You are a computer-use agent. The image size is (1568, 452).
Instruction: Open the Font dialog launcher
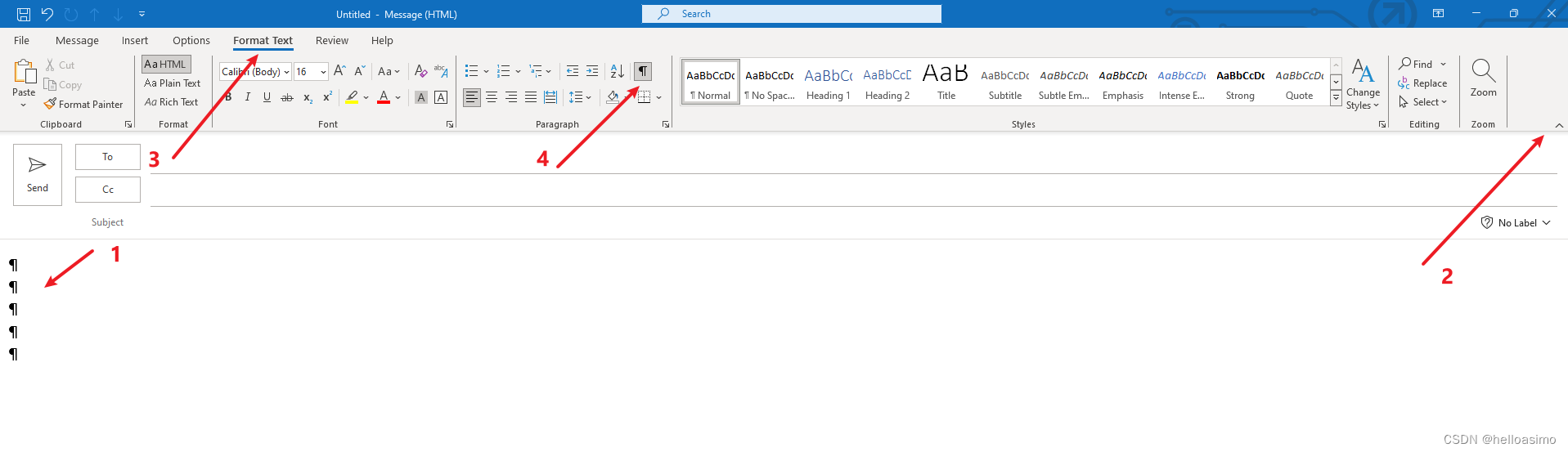click(450, 124)
